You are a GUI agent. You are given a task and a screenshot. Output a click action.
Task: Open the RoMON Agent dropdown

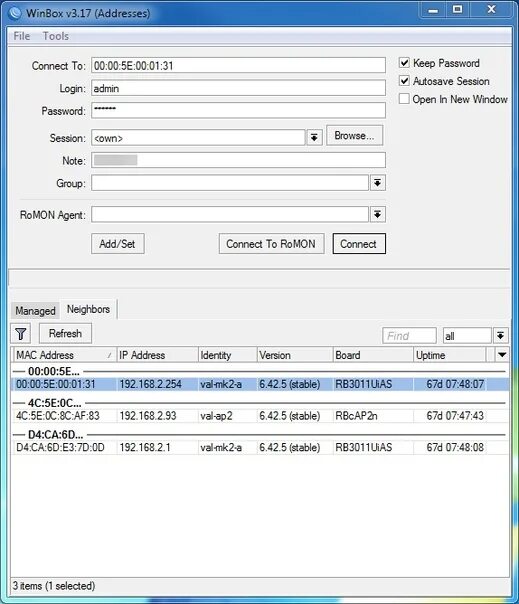pos(377,214)
